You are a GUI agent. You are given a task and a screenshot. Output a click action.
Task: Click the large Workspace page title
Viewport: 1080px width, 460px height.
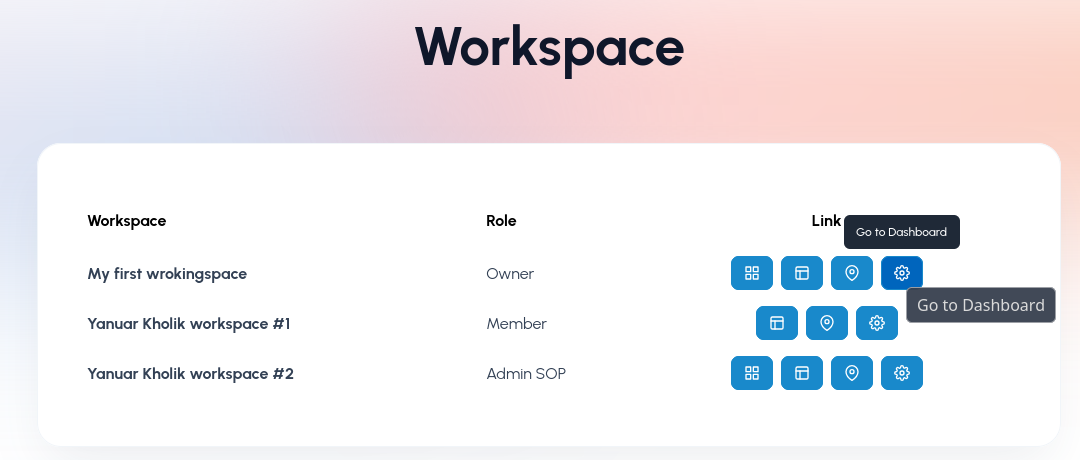tap(549, 45)
